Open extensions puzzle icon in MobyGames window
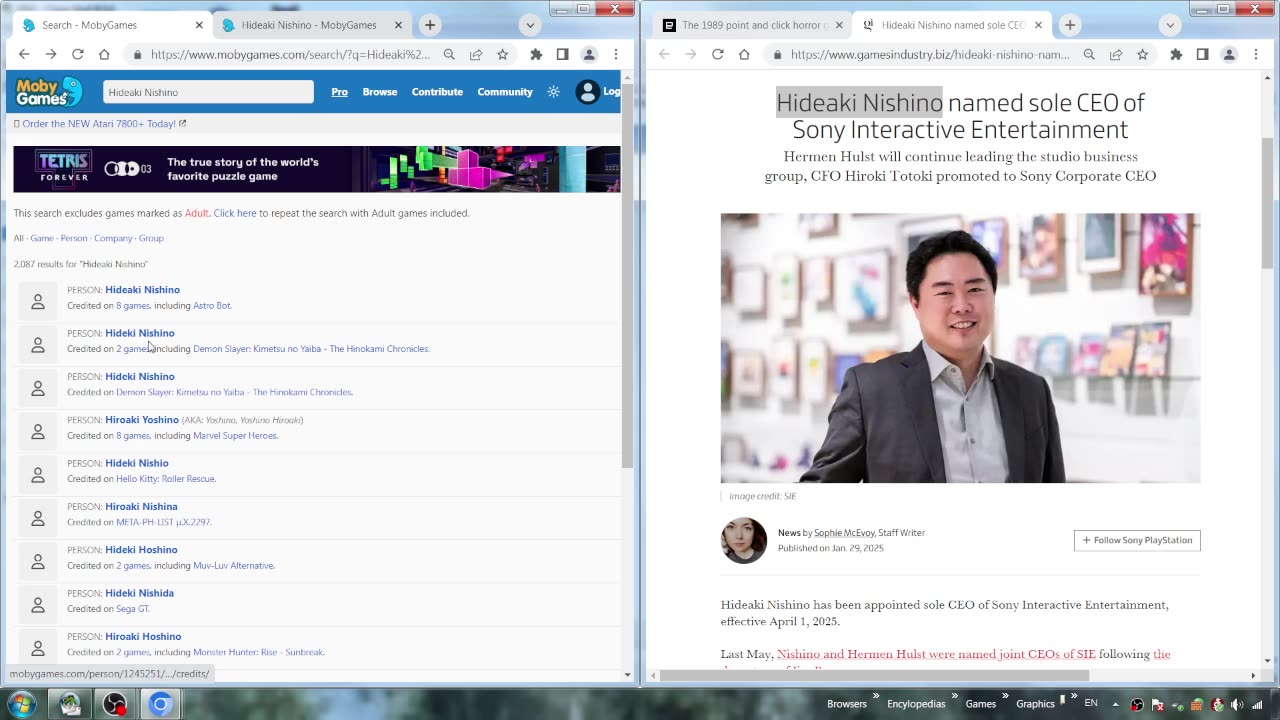Viewport: 1280px width, 720px height. pyautogui.click(x=536, y=54)
